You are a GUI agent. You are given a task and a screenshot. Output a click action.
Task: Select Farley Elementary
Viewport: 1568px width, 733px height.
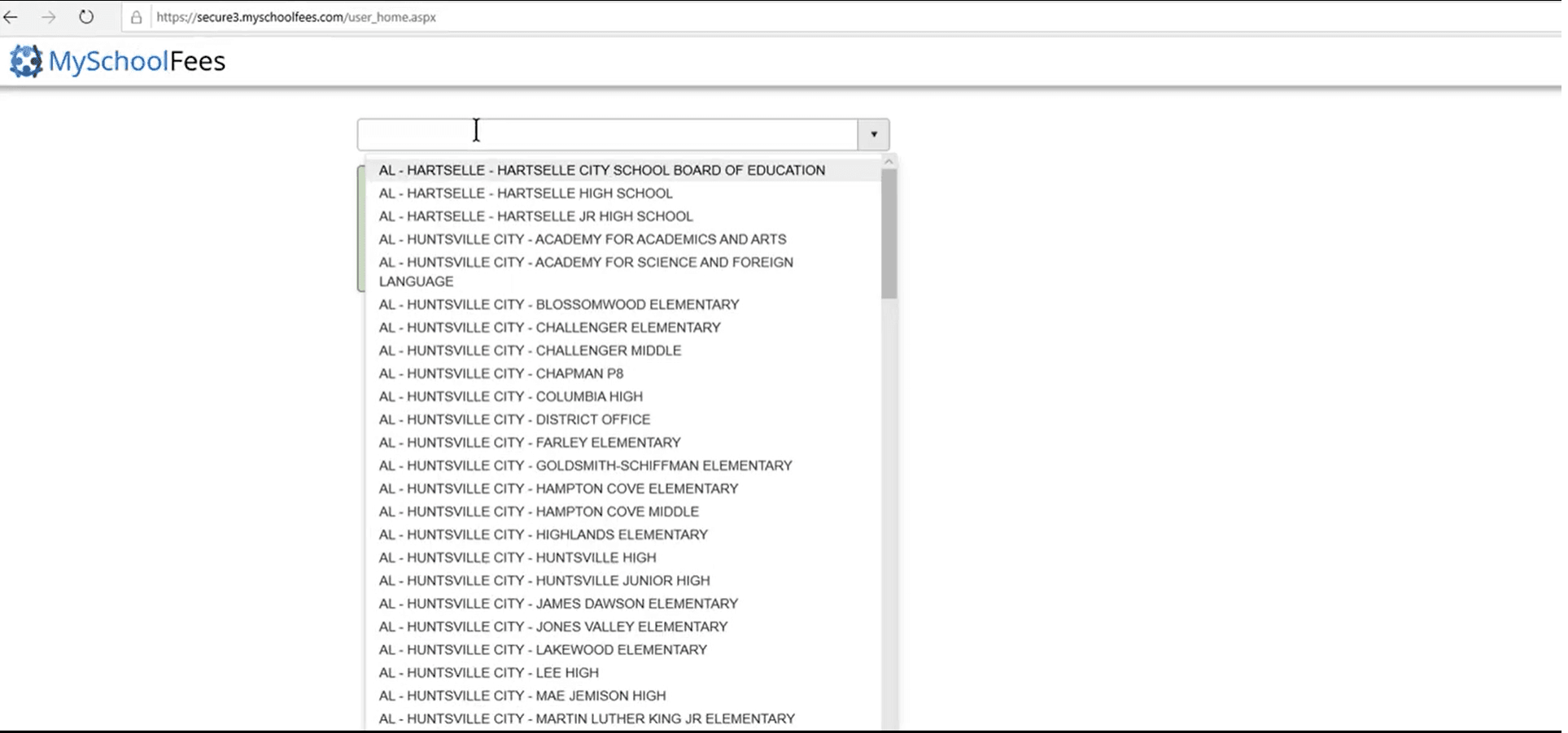[x=623, y=442]
